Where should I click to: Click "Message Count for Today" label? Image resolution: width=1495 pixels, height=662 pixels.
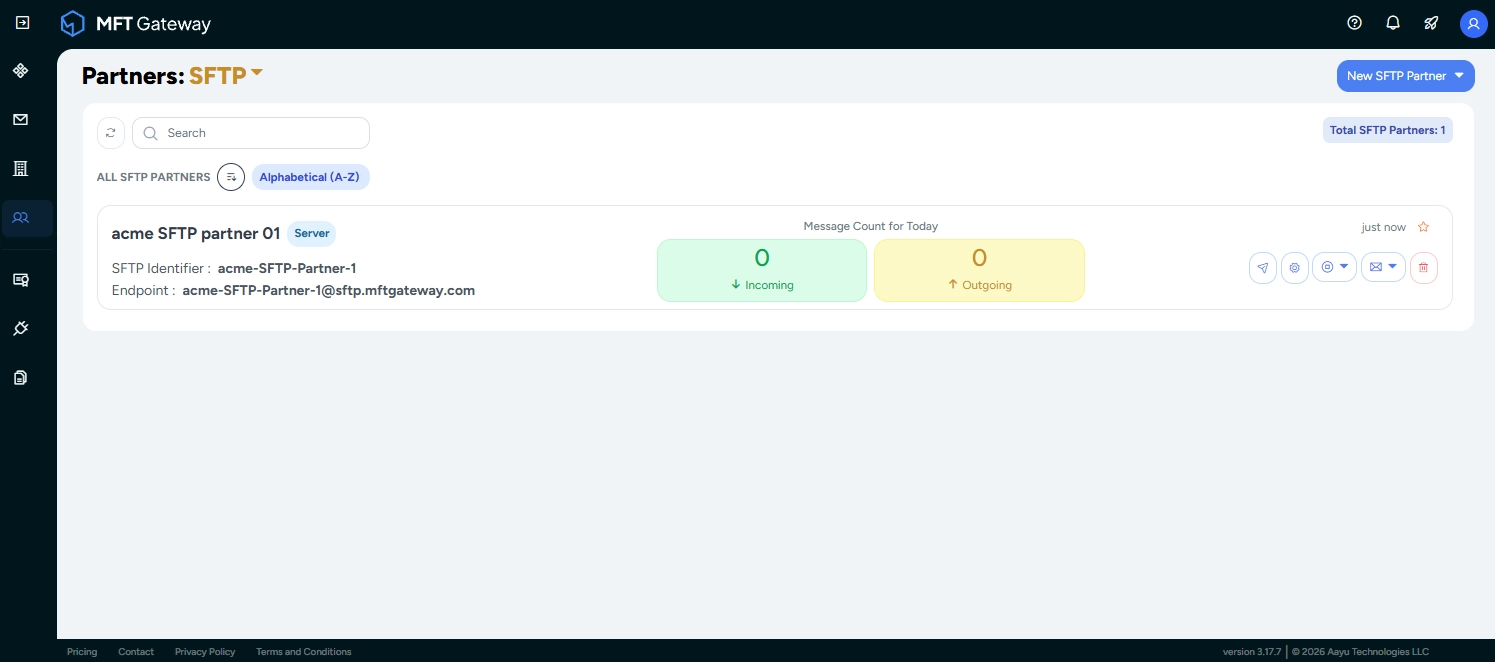(x=871, y=226)
